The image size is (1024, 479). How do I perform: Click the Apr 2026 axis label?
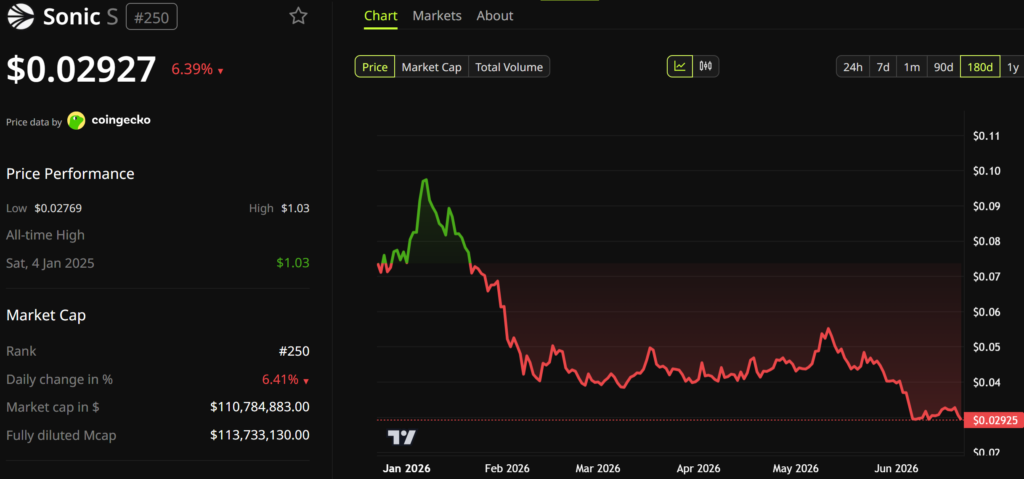click(699, 469)
